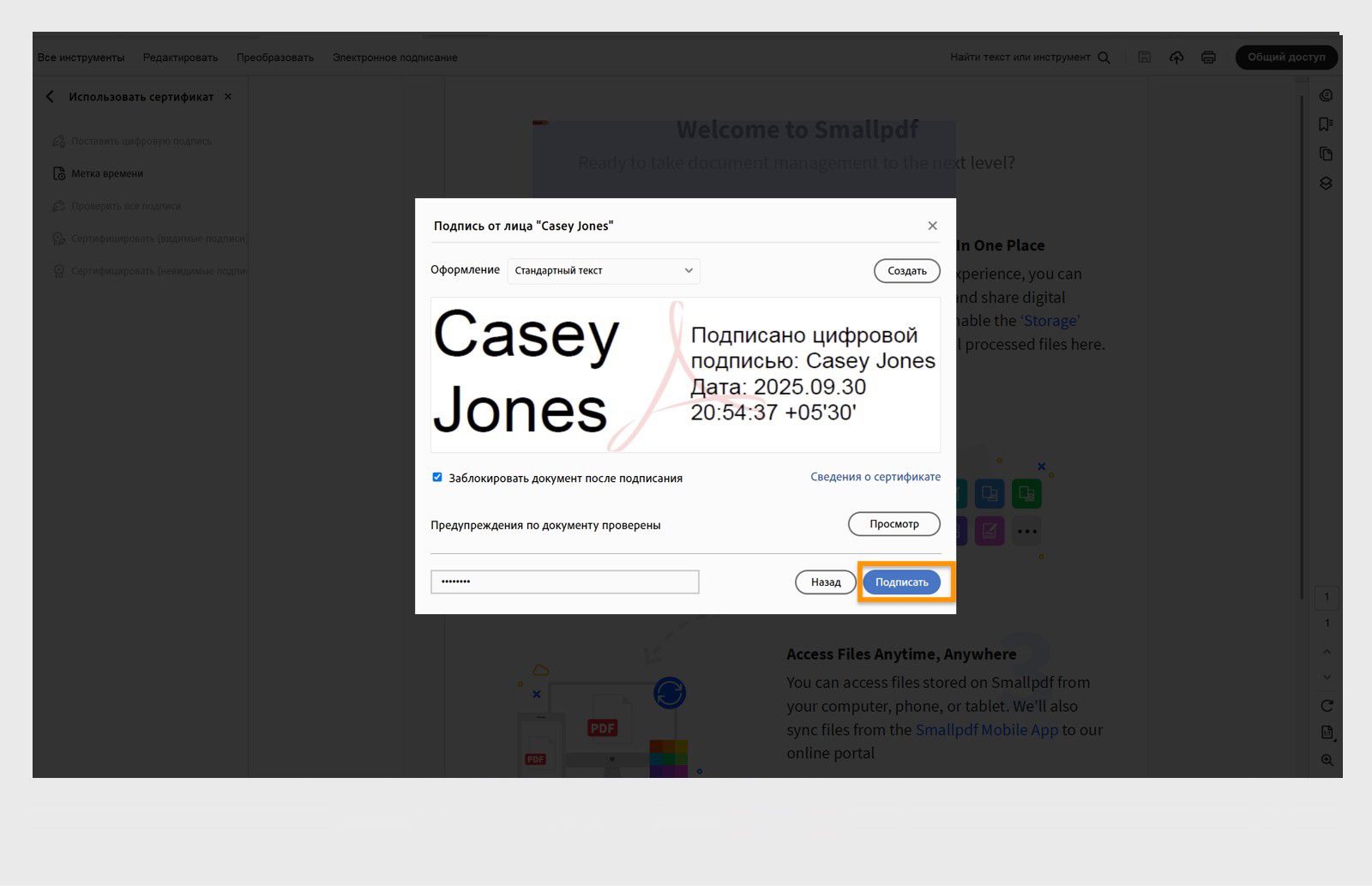The width and height of the screenshot is (1372, 886).
Task: Click the Casey Jones signature preview
Action: point(685,375)
